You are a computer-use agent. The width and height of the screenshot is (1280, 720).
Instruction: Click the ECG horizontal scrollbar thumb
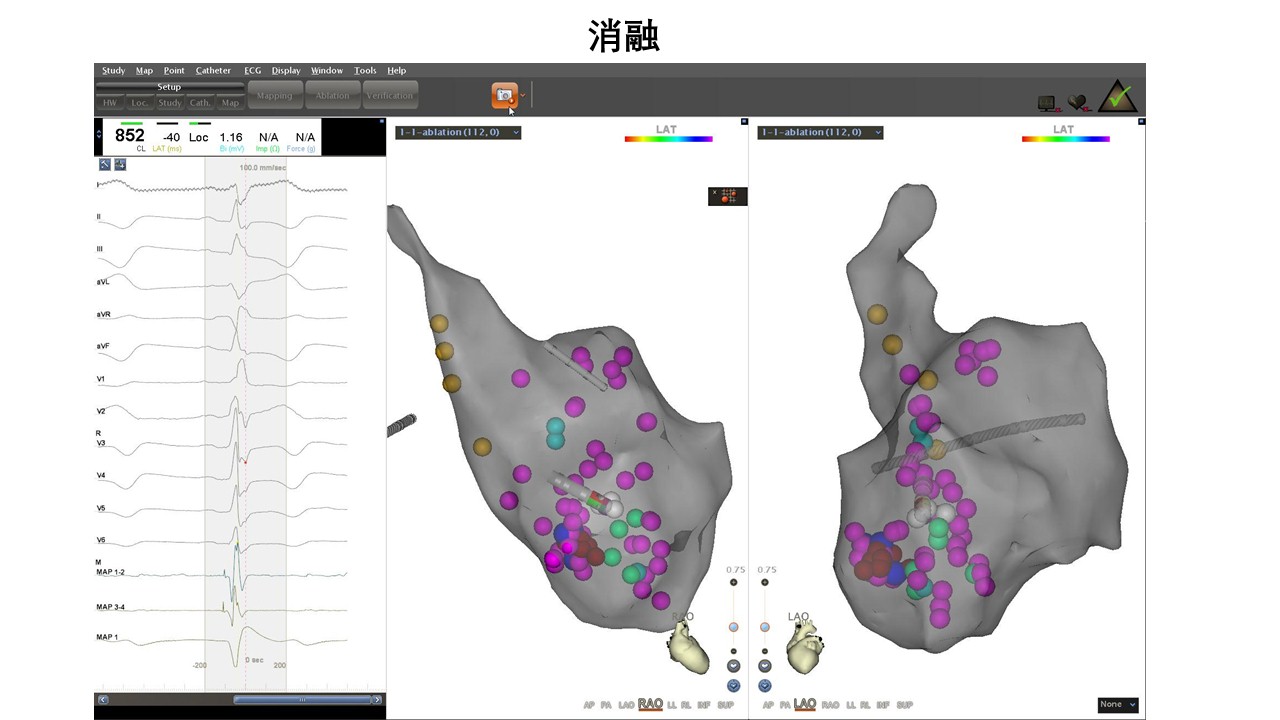click(x=301, y=700)
